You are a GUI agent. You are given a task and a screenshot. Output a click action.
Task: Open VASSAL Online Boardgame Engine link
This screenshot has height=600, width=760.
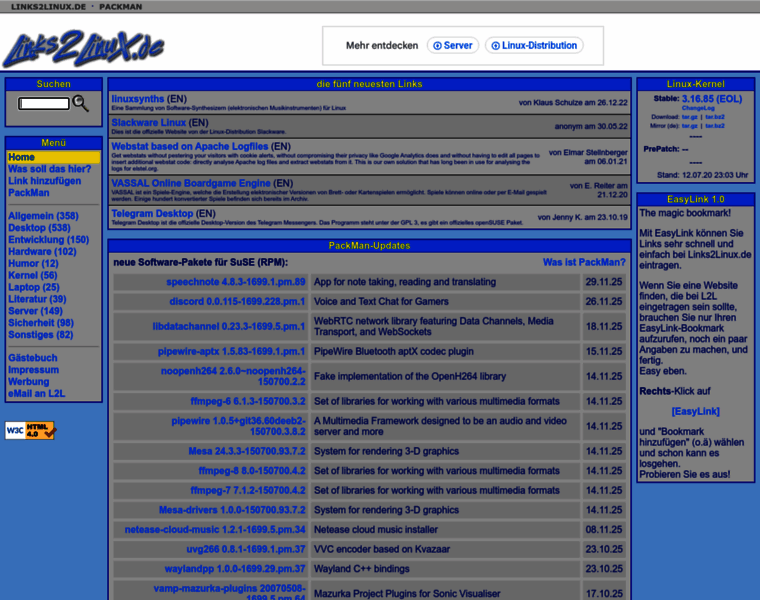tap(190, 183)
